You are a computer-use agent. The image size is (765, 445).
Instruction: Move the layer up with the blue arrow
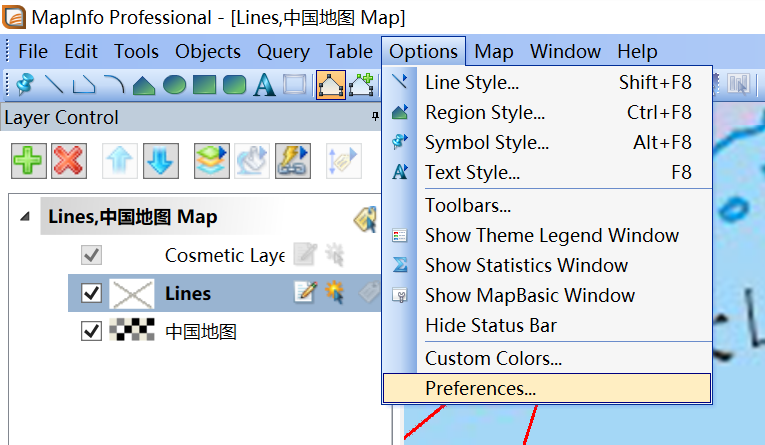120,161
